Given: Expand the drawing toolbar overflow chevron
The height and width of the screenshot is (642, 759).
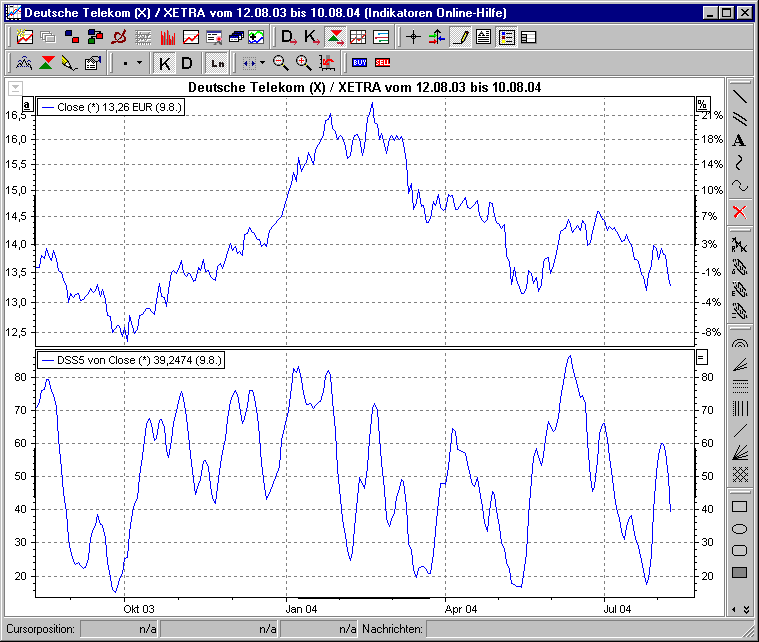Looking at the screenshot, I should [739, 609].
